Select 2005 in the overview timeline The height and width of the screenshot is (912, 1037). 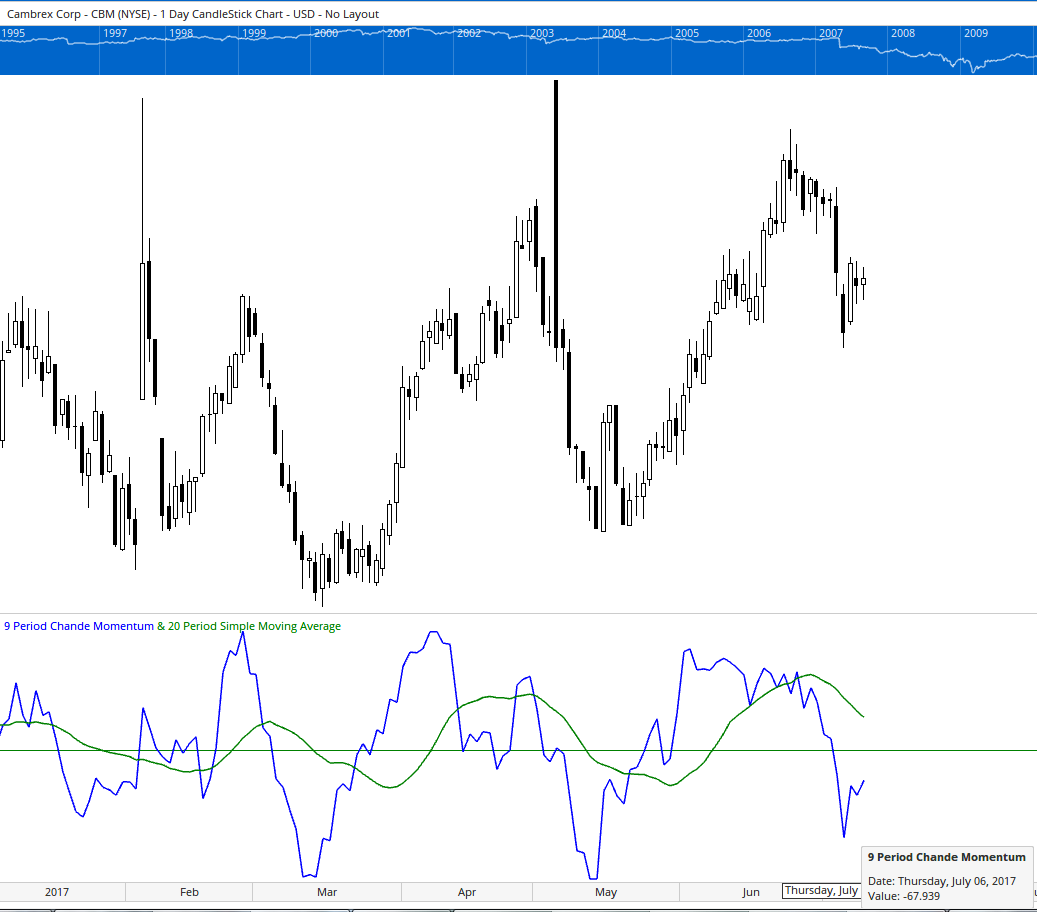(x=687, y=33)
